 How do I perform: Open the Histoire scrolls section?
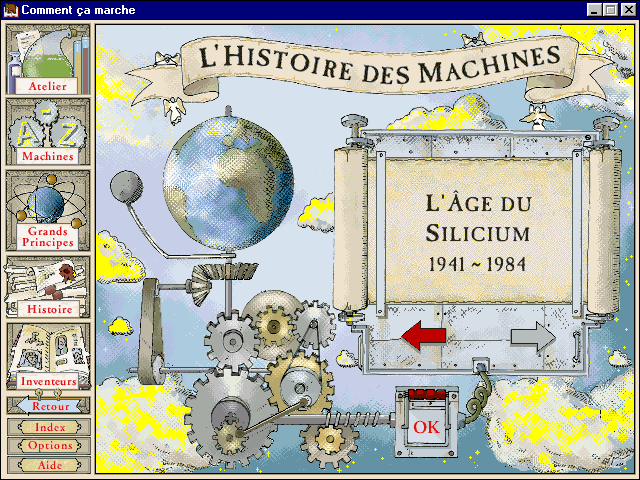coord(48,287)
